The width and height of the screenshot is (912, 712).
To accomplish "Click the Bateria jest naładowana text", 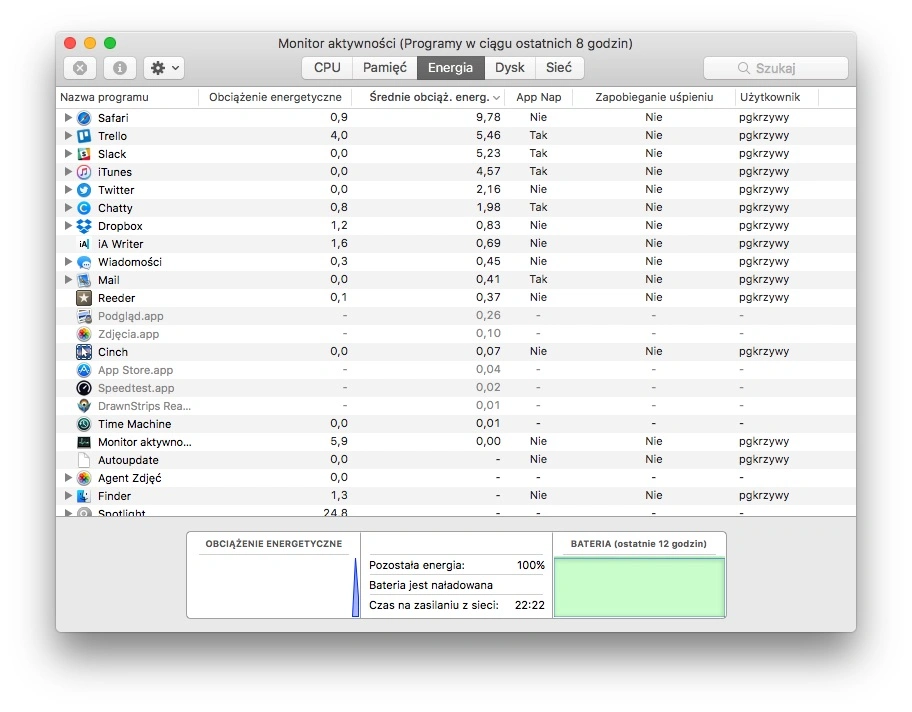I will [431, 585].
